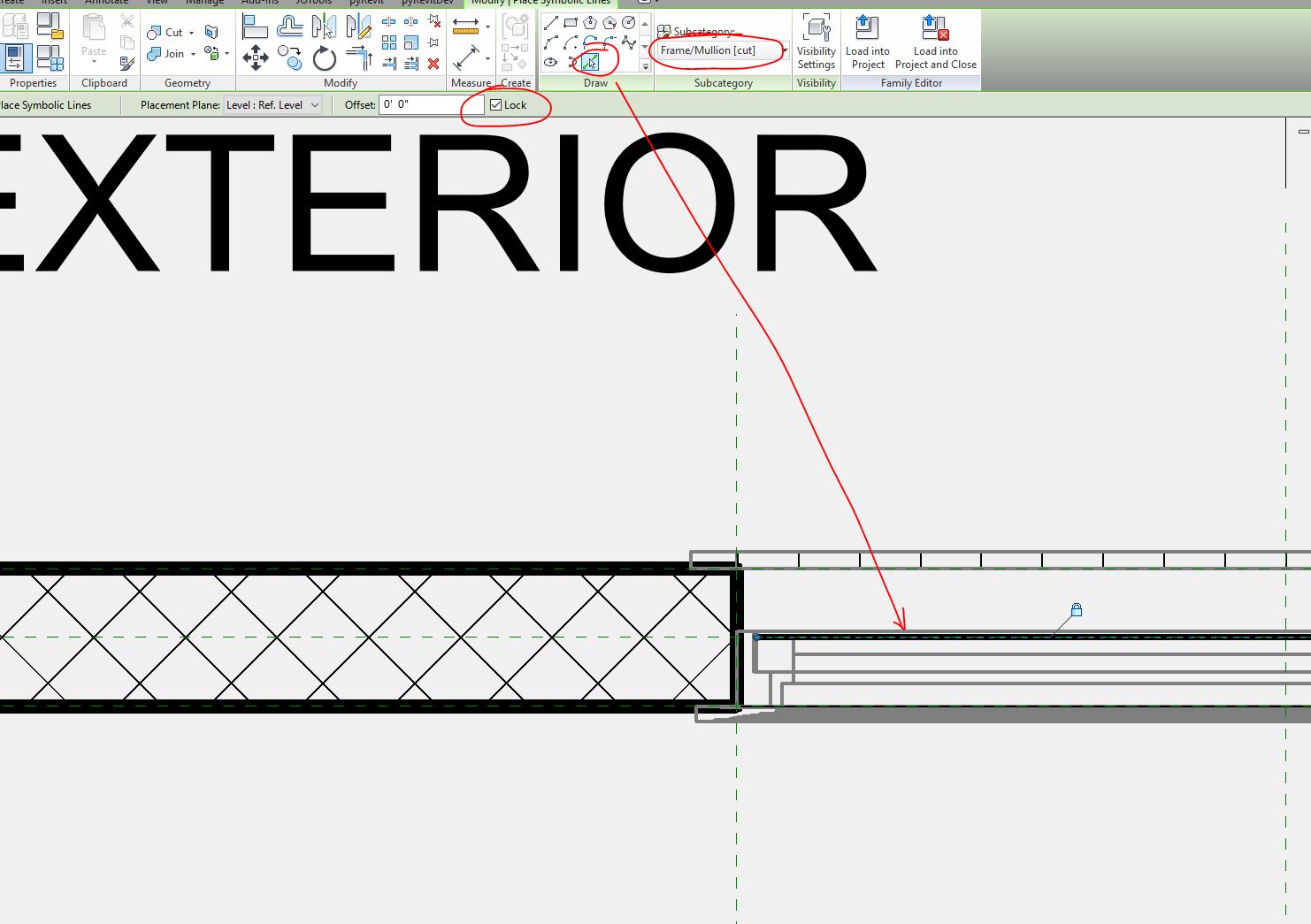Viewport: 1311px width, 924px height.
Task: Open the Visibility Settings icon
Action: [x=816, y=42]
